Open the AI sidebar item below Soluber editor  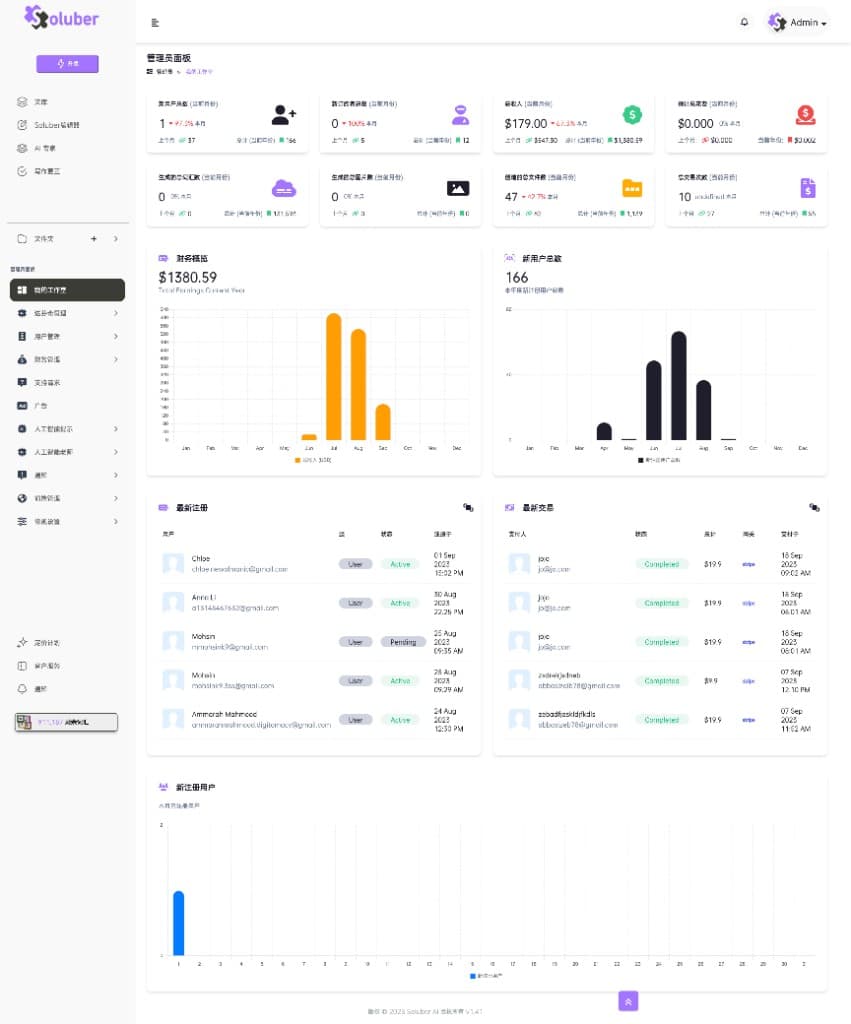pos(37,148)
